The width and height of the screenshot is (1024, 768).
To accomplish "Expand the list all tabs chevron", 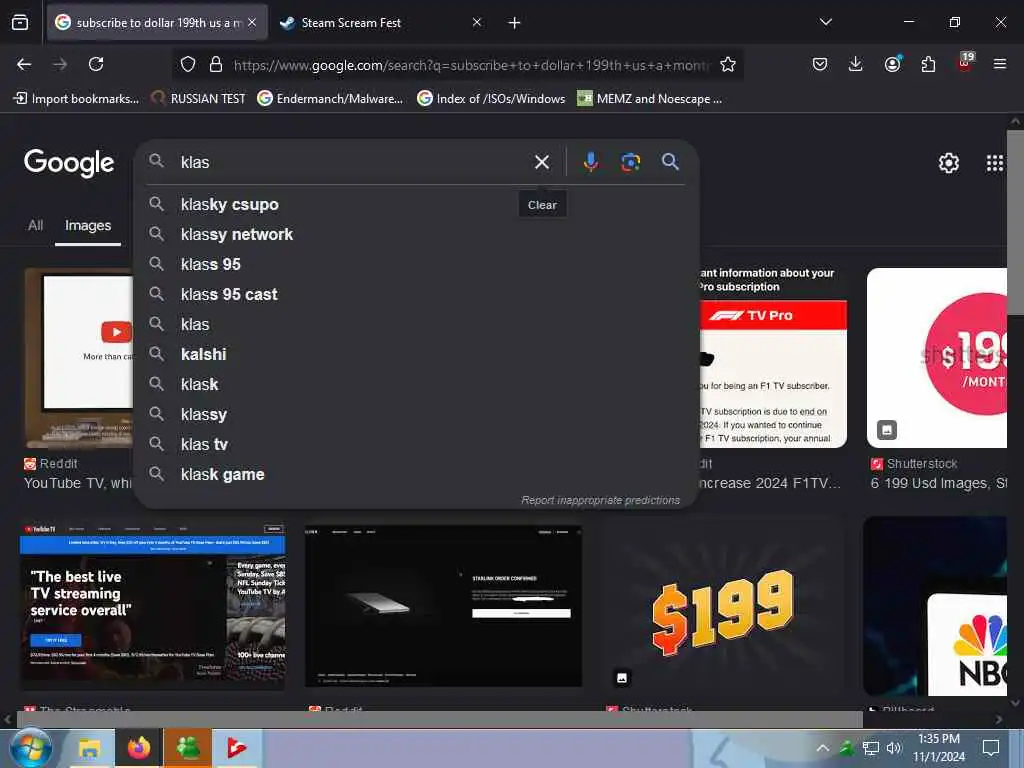I will click(x=825, y=22).
